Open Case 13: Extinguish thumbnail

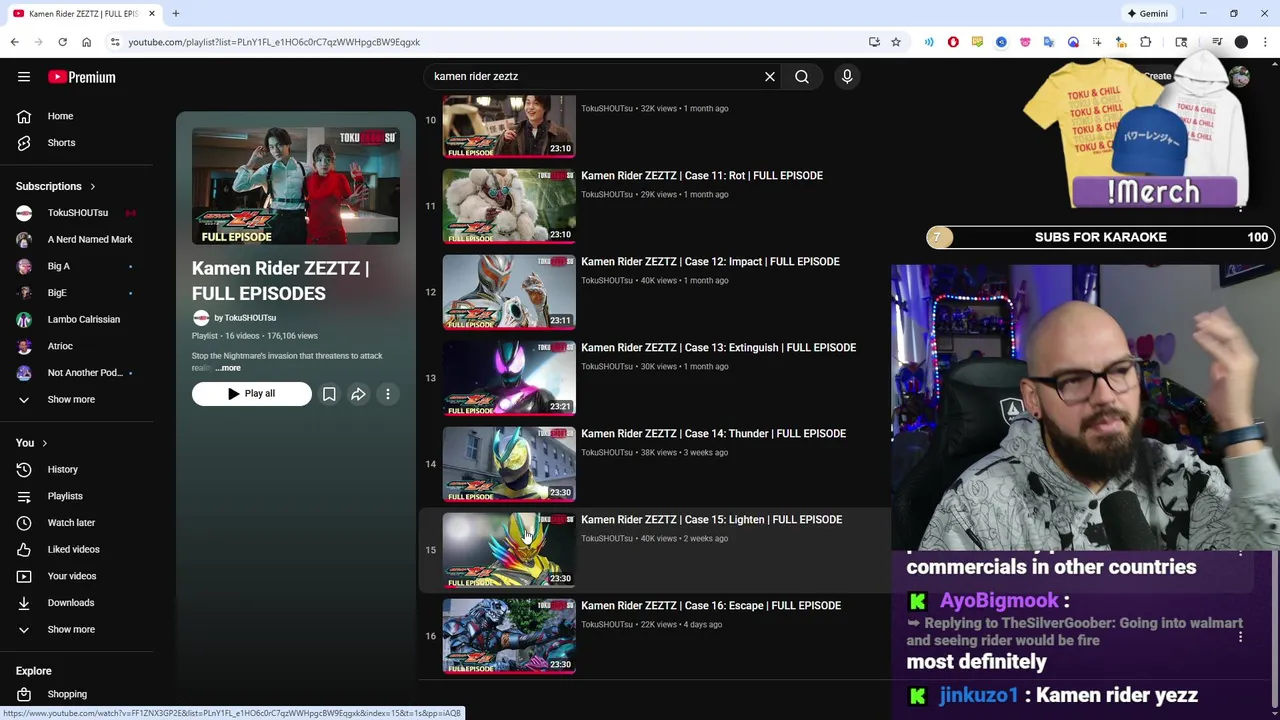point(509,378)
